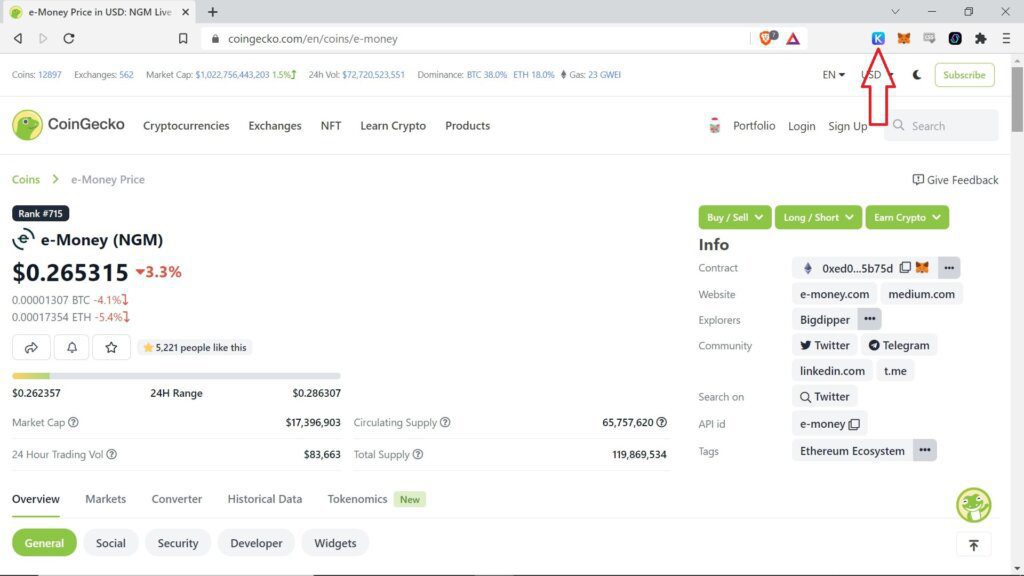Expand the Long / Short dropdown

[818, 217]
